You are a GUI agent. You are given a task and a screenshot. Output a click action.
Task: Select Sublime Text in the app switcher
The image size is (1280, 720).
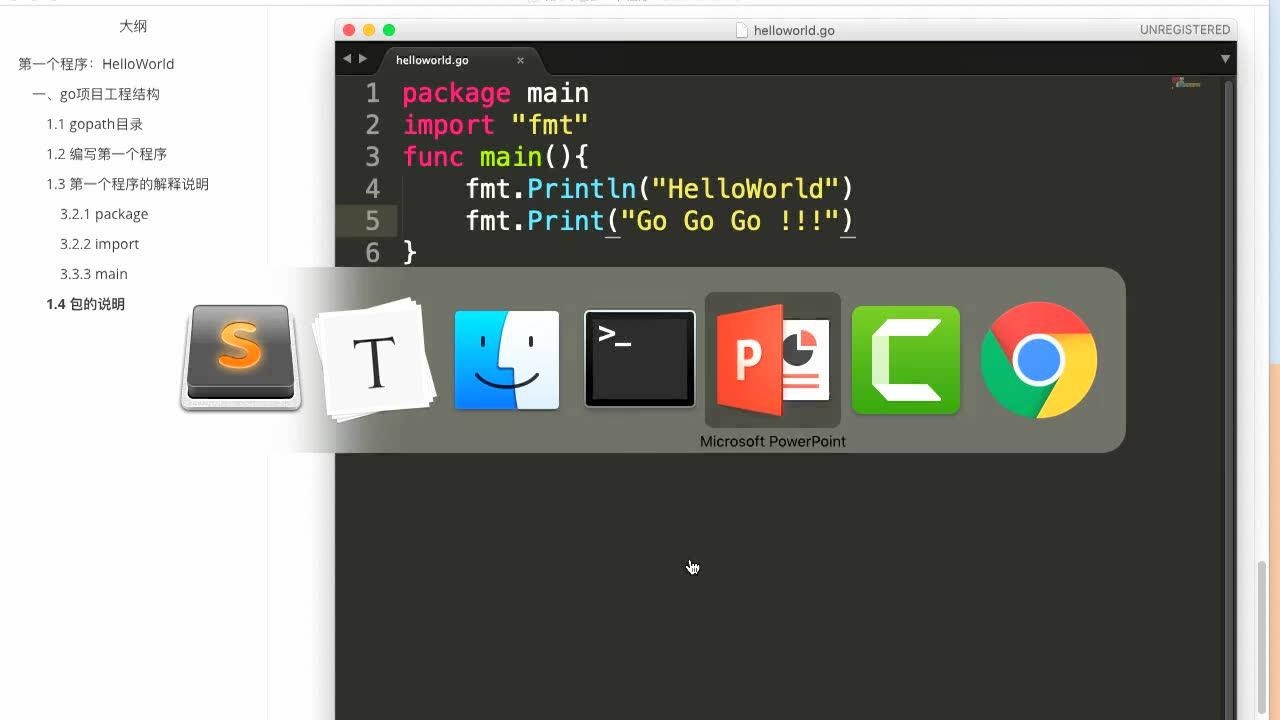[241, 358]
